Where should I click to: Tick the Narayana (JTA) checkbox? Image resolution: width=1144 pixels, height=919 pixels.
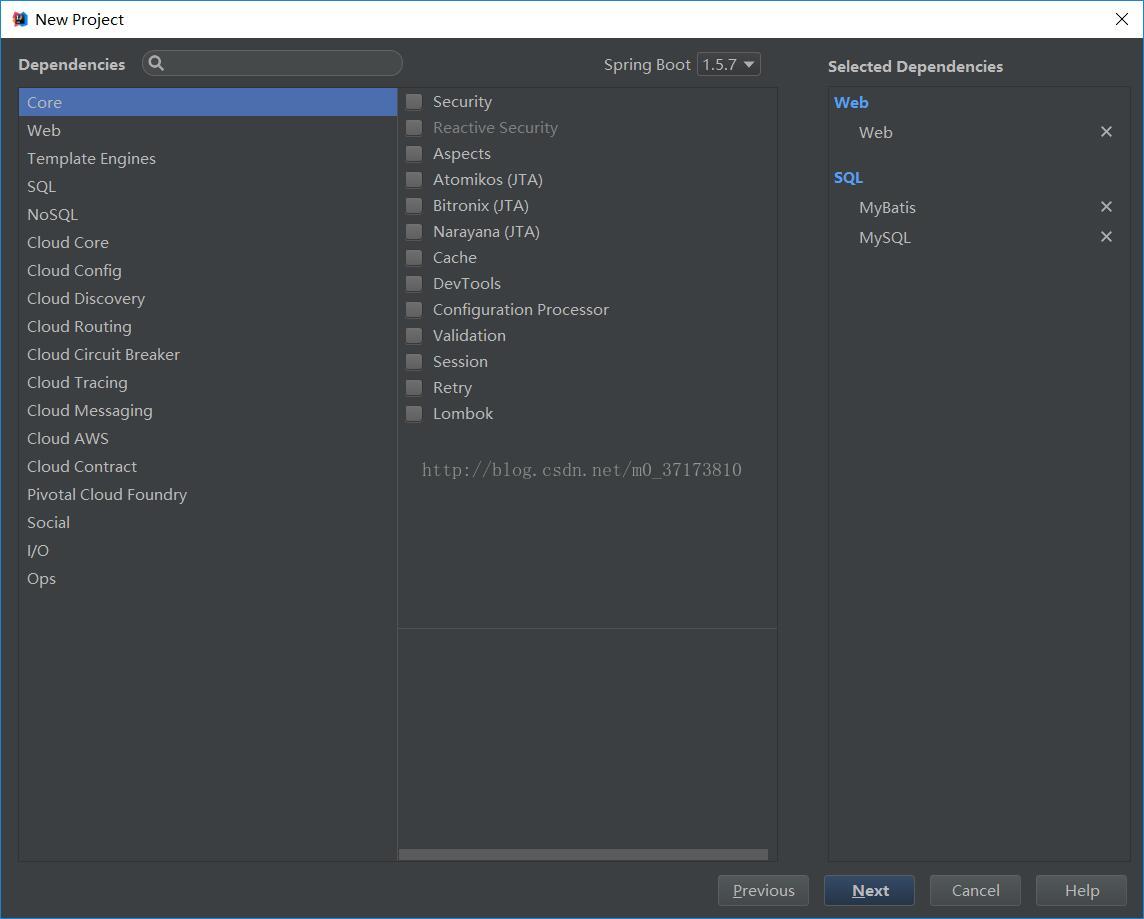coord(414,232)
